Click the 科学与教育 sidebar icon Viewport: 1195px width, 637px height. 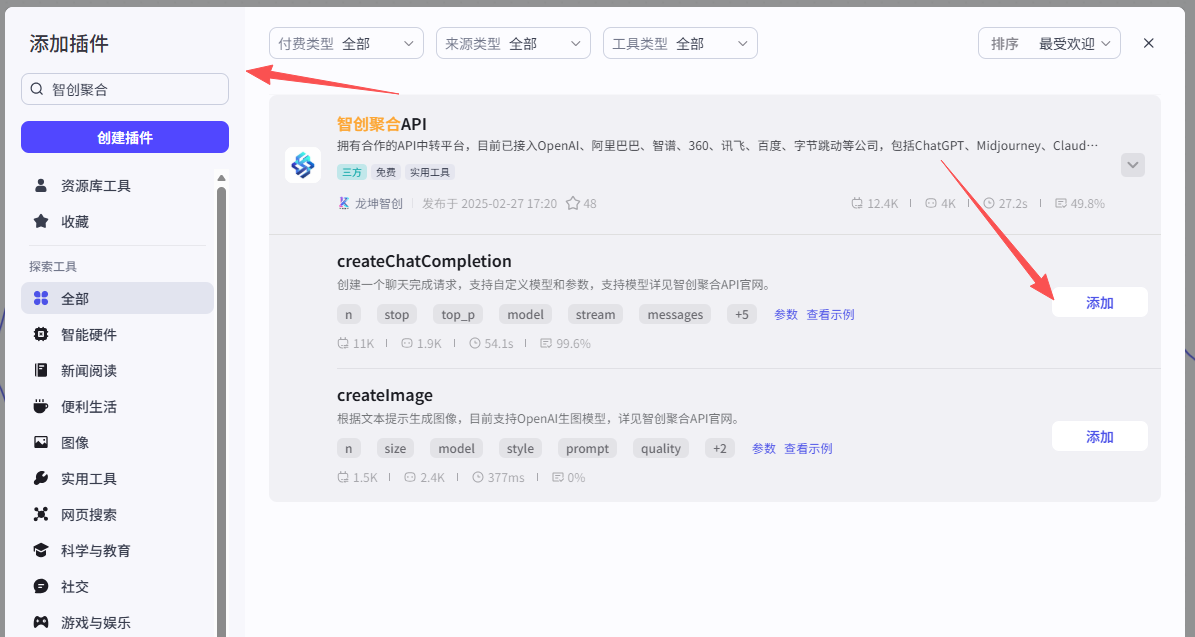[40, 550]
